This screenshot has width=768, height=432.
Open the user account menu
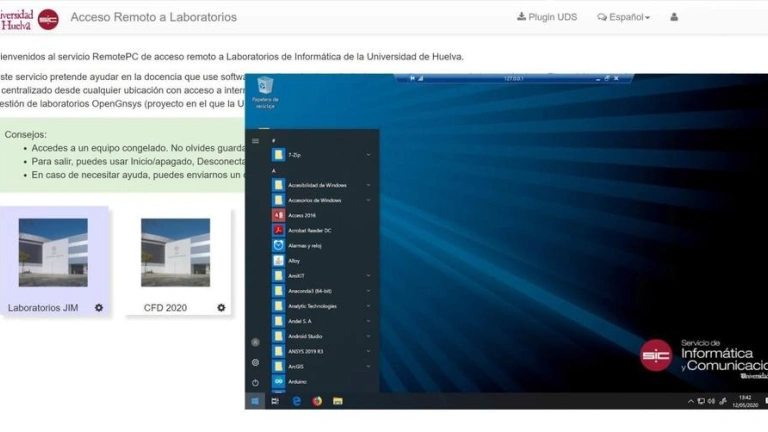pos(674,17)
